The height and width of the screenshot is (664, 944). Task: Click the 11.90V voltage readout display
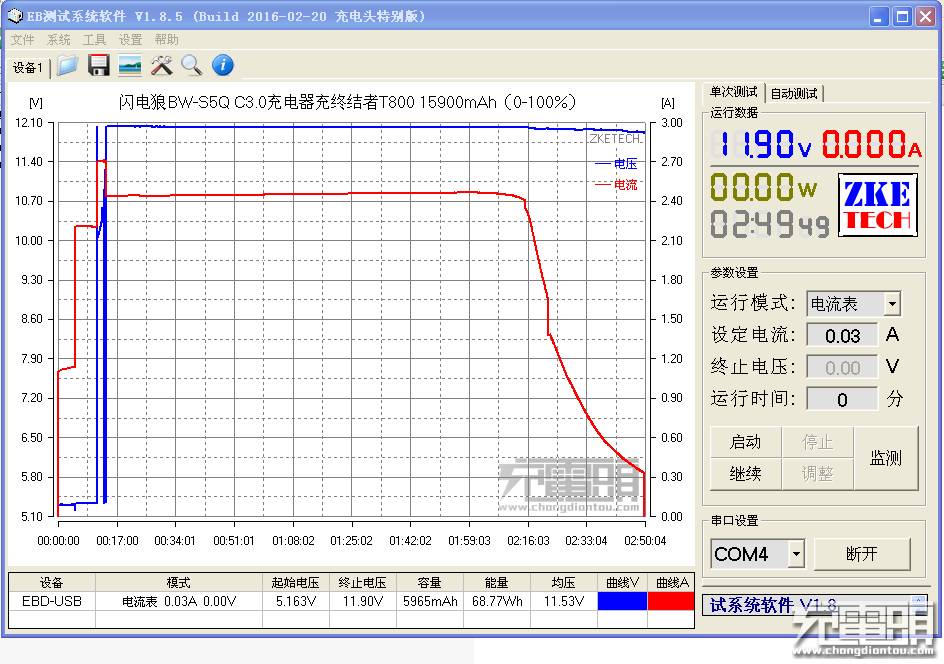click(x=762, y=144)
